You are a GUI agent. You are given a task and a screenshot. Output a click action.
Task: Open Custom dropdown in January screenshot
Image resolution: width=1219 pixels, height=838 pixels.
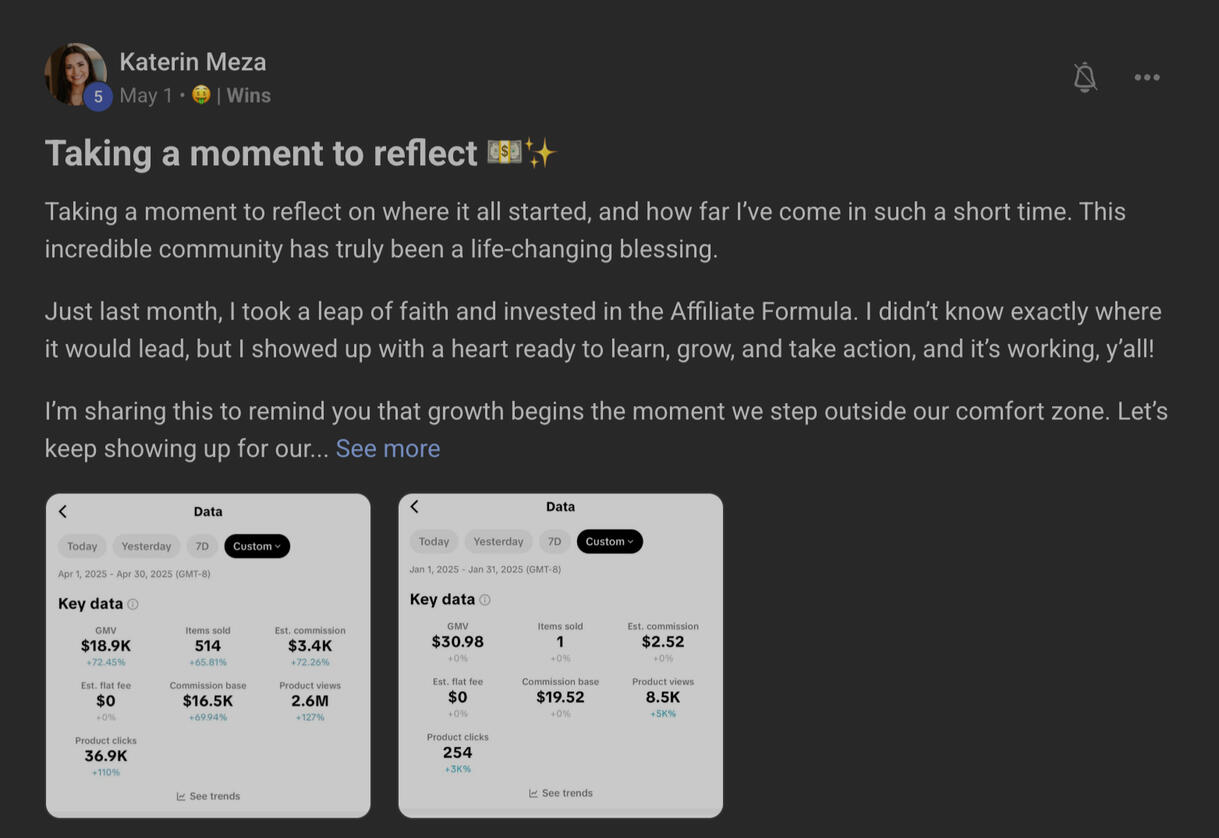[609, 542]
